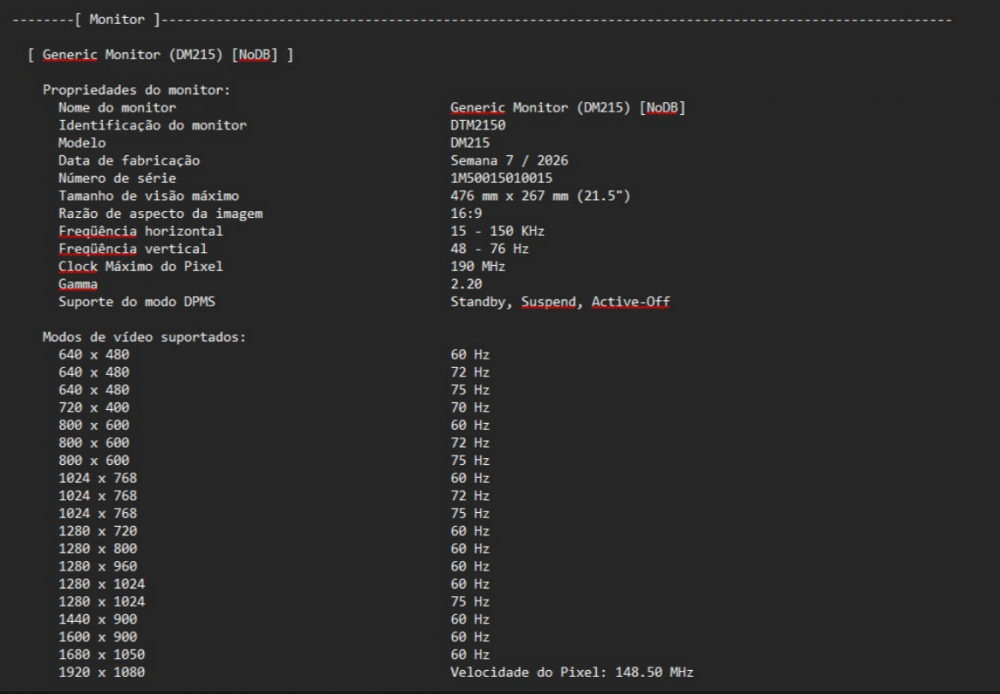Click the '48 - 76 Hz' vertical frequency value

coord(489,249)
